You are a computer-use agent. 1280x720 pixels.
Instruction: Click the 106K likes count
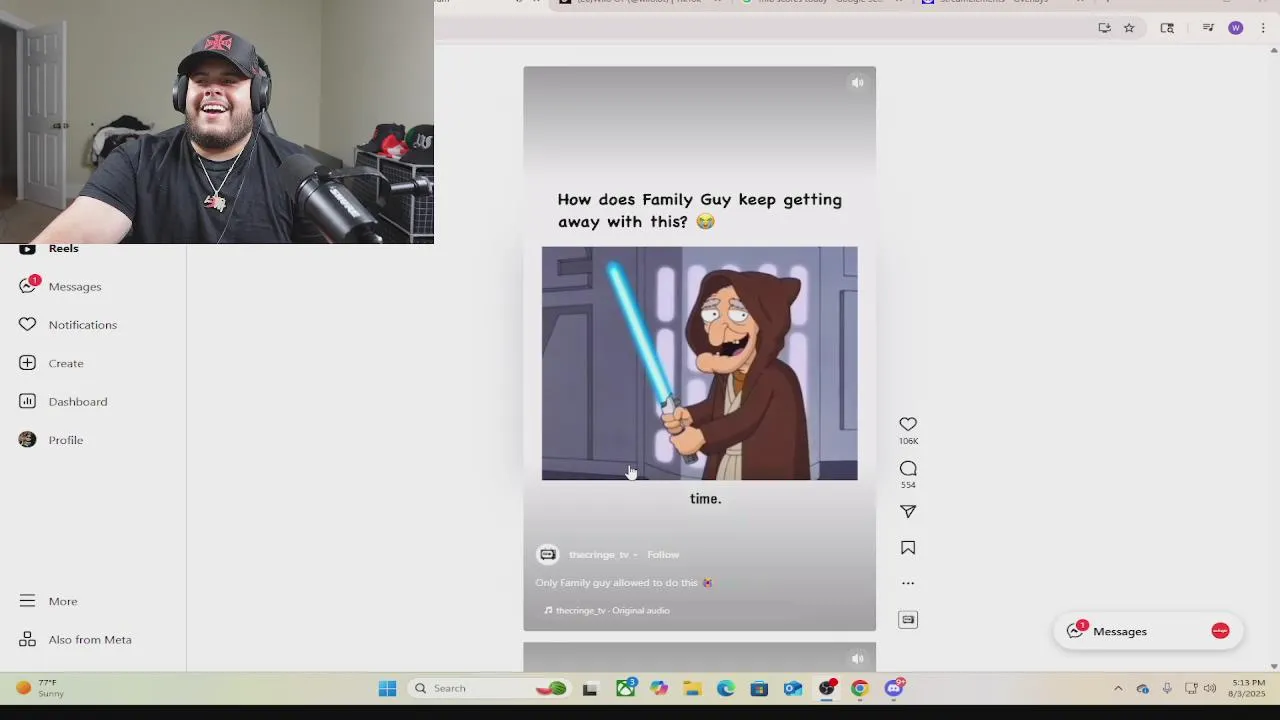point(908,441)
